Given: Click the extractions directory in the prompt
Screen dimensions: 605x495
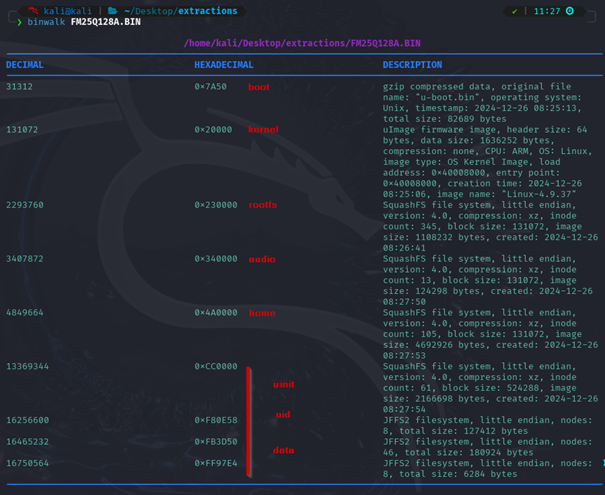Looking at the screenshot, I should point(208,11).
